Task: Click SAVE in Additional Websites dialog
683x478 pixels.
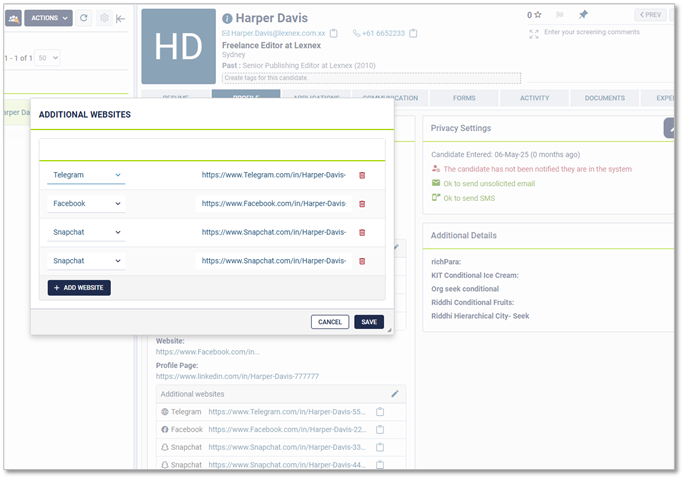Action: coord(369,322)
